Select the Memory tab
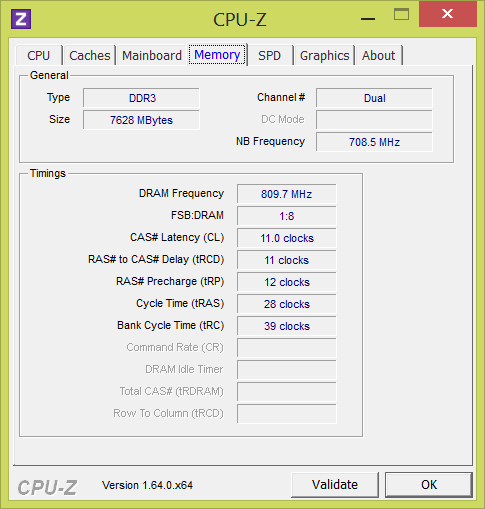The image size is (485, 509). click(x=217, y=55)
